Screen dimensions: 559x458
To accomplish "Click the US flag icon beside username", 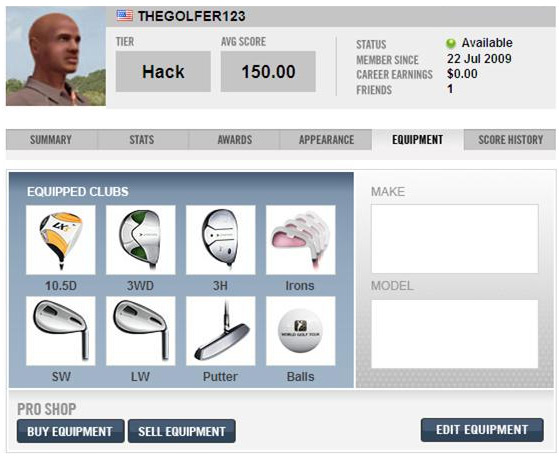I will 124,16.
